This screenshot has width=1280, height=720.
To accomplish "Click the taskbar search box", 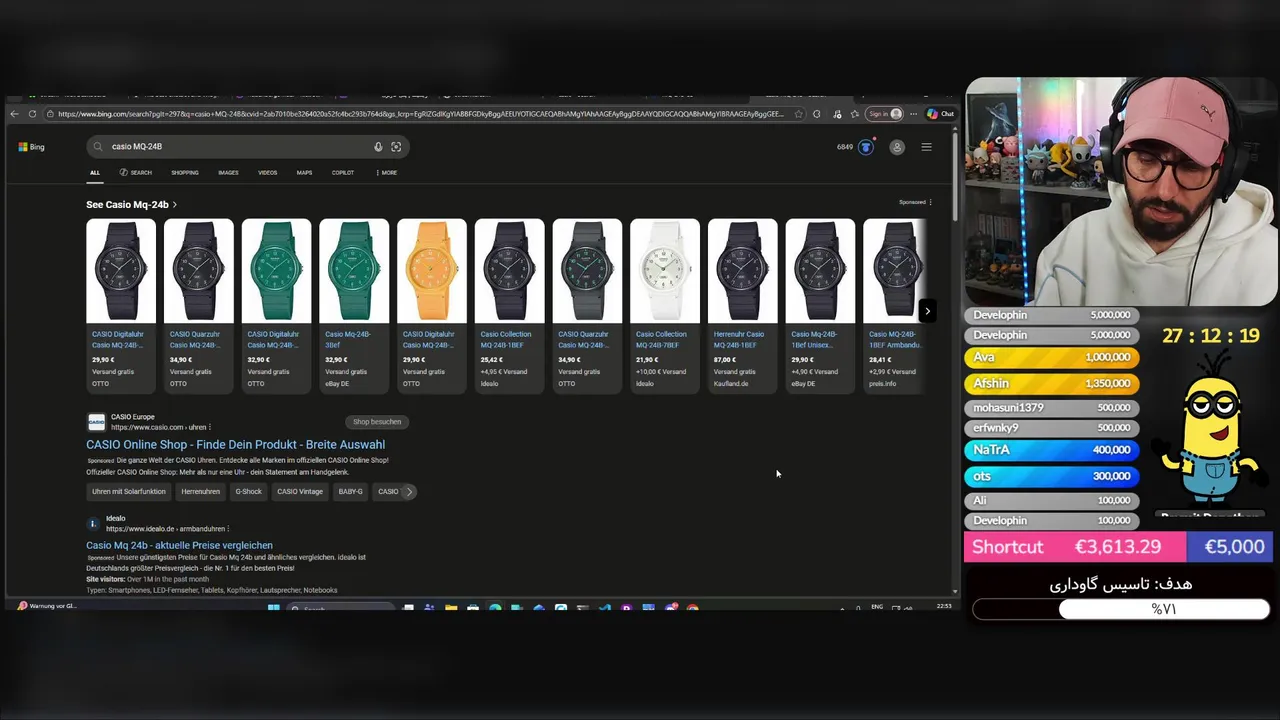I will (x=340, y=607).
